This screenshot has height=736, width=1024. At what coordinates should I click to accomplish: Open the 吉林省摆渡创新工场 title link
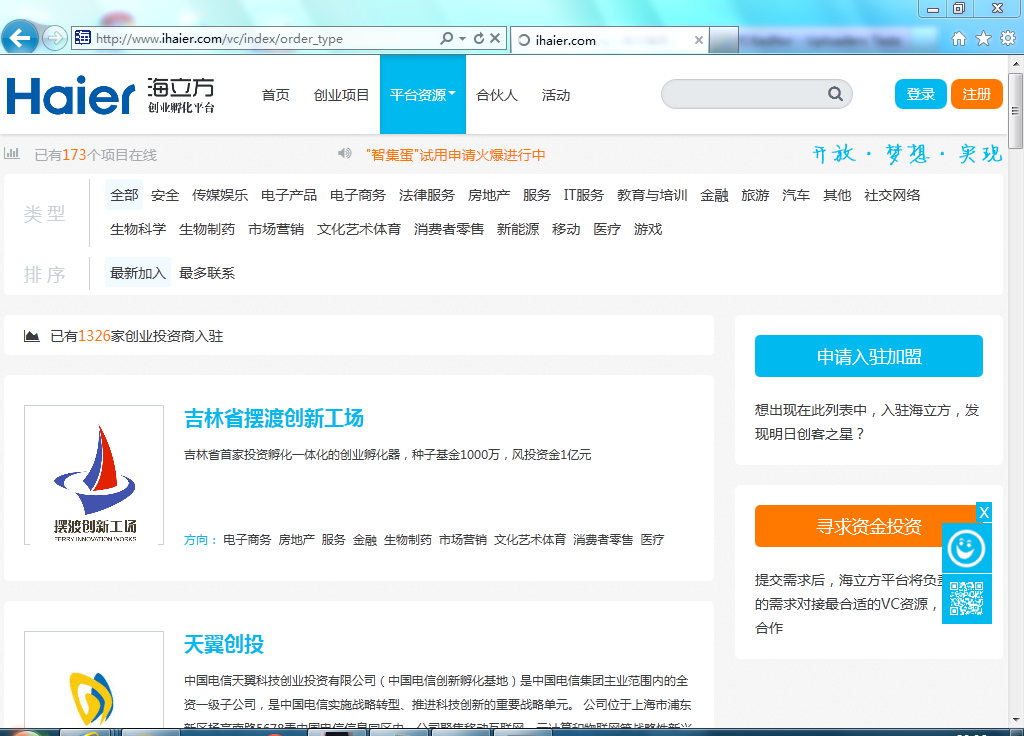click(274, 418)
